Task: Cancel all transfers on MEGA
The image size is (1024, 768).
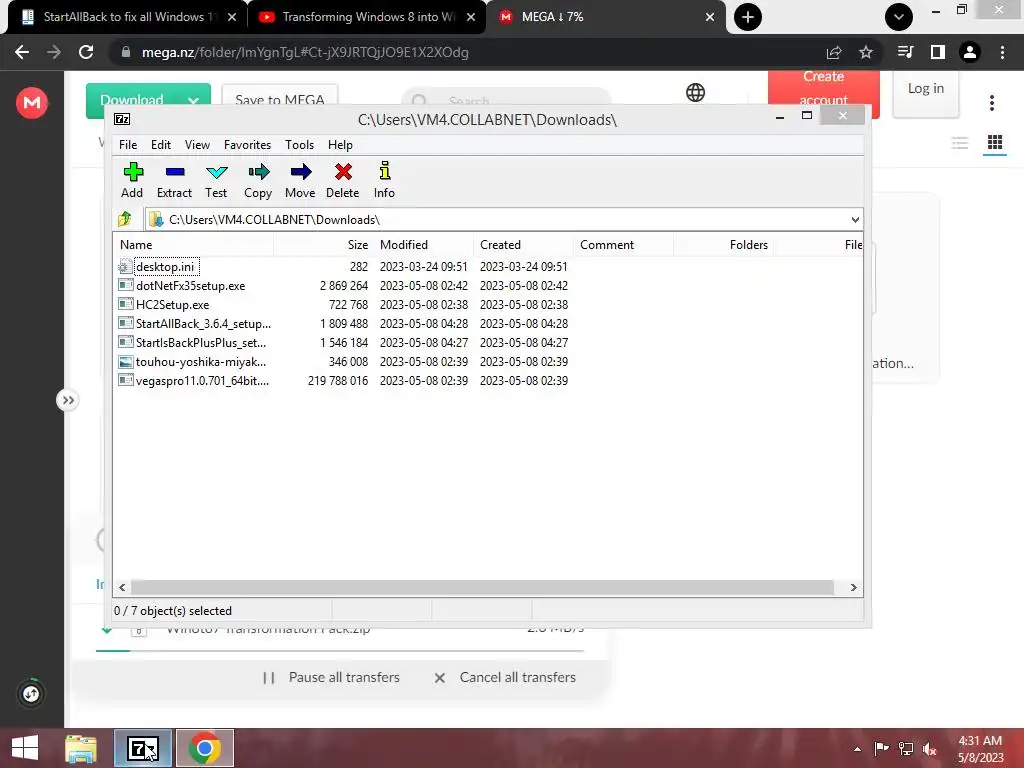Action: pyautogui.click(x=505, y=677)
